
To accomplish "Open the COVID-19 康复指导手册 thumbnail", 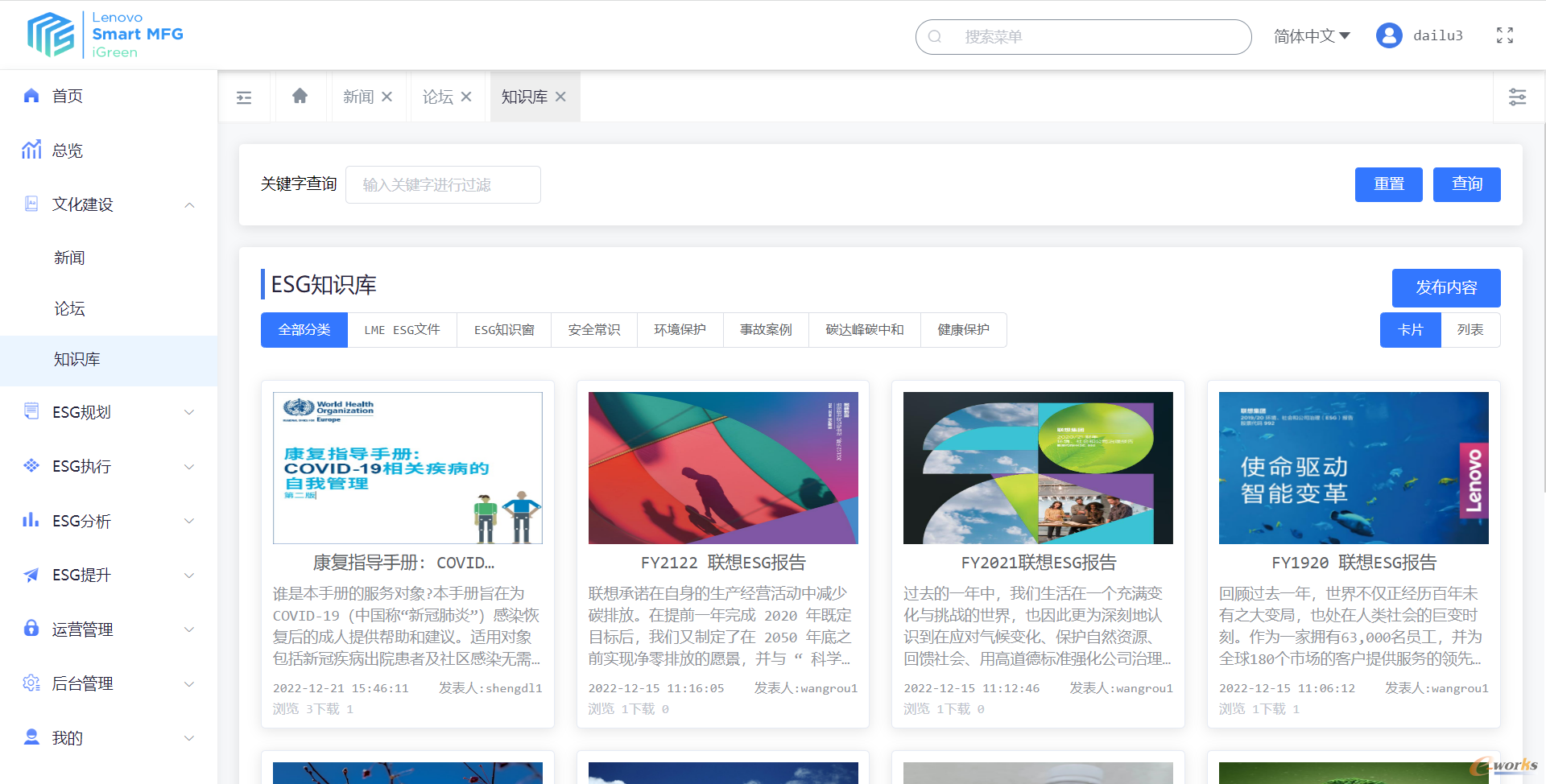I will click(407, 468).
